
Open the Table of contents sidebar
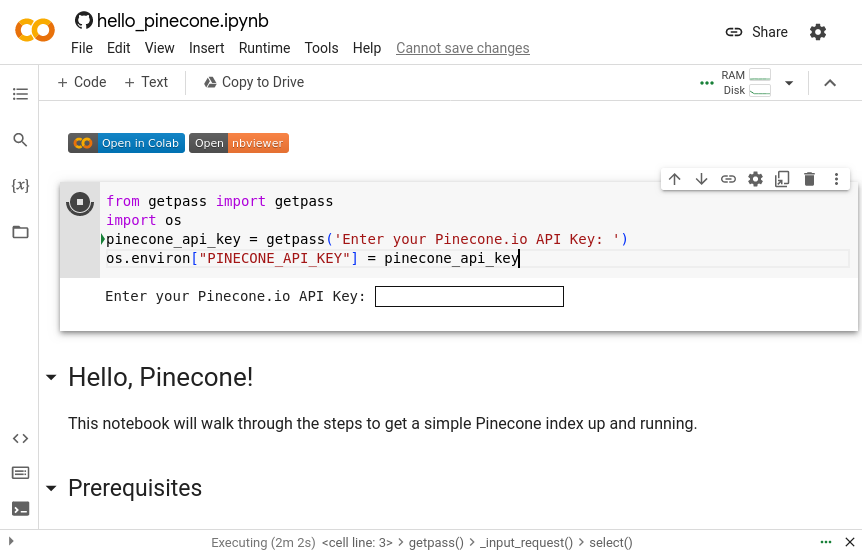coord(20,94)
